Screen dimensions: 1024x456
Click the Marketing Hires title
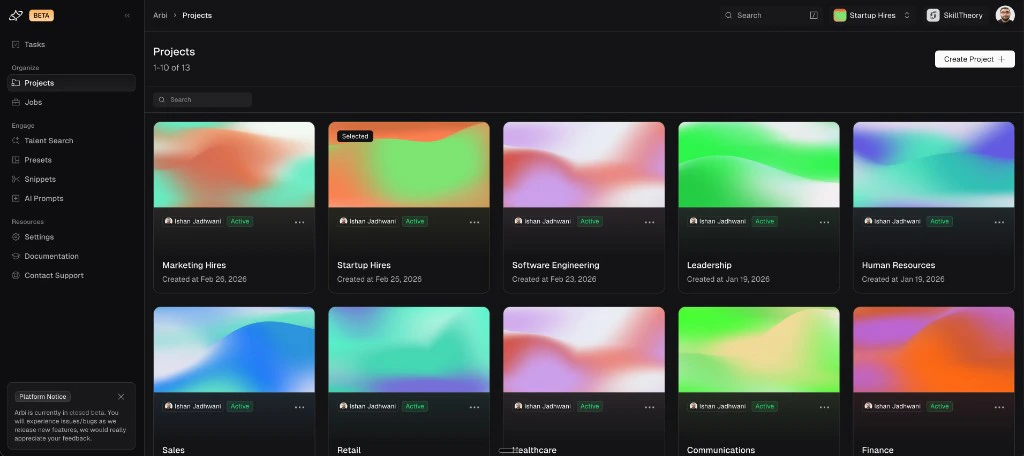click(194, 265)
